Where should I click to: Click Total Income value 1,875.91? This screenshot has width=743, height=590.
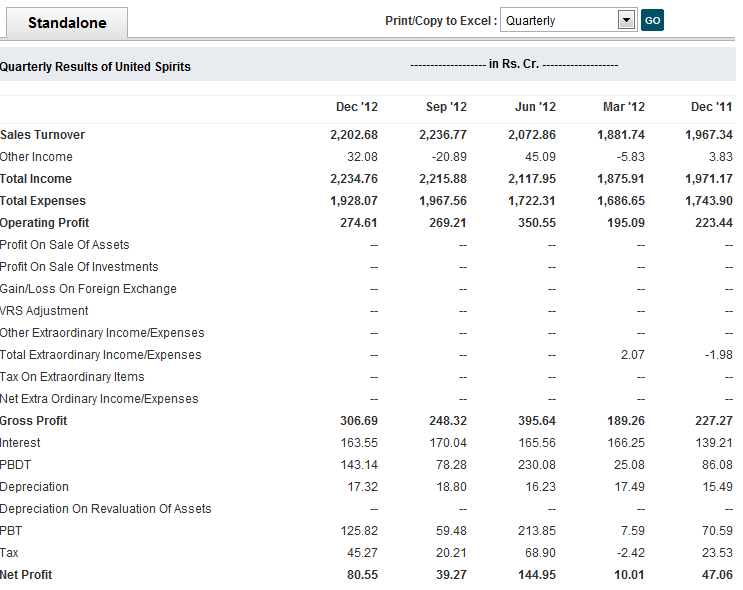click(621, 179)
